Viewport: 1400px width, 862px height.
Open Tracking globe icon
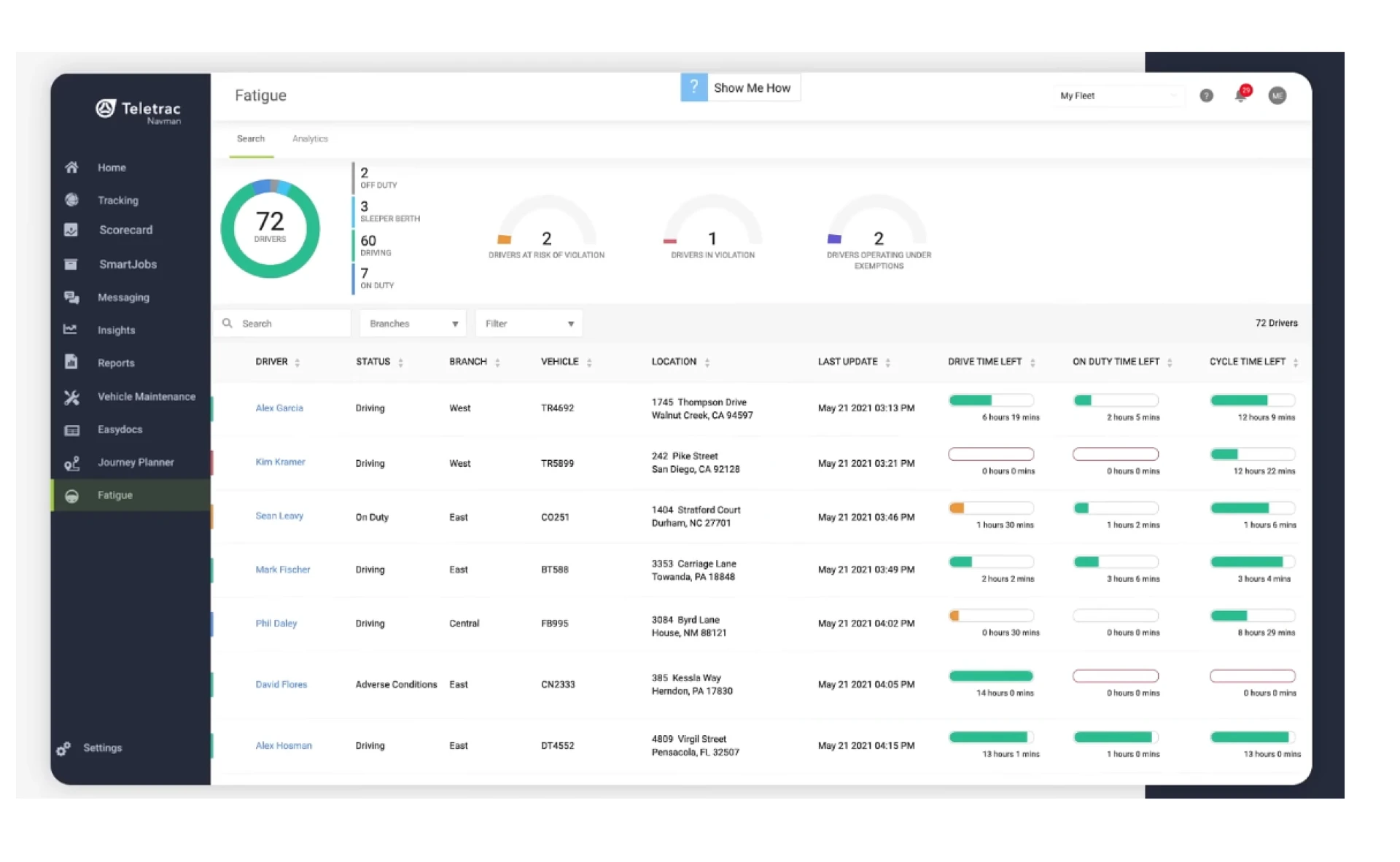71,200
